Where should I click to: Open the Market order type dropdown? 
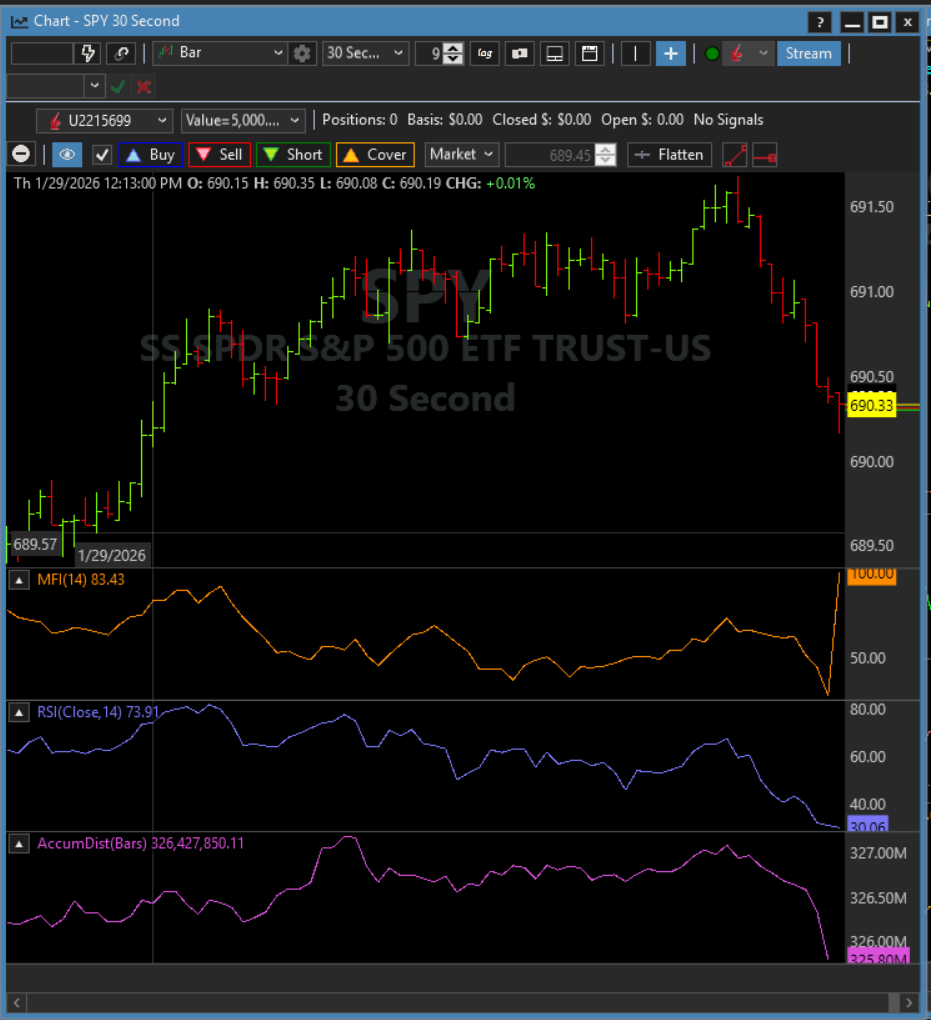(x=461, y=154)
